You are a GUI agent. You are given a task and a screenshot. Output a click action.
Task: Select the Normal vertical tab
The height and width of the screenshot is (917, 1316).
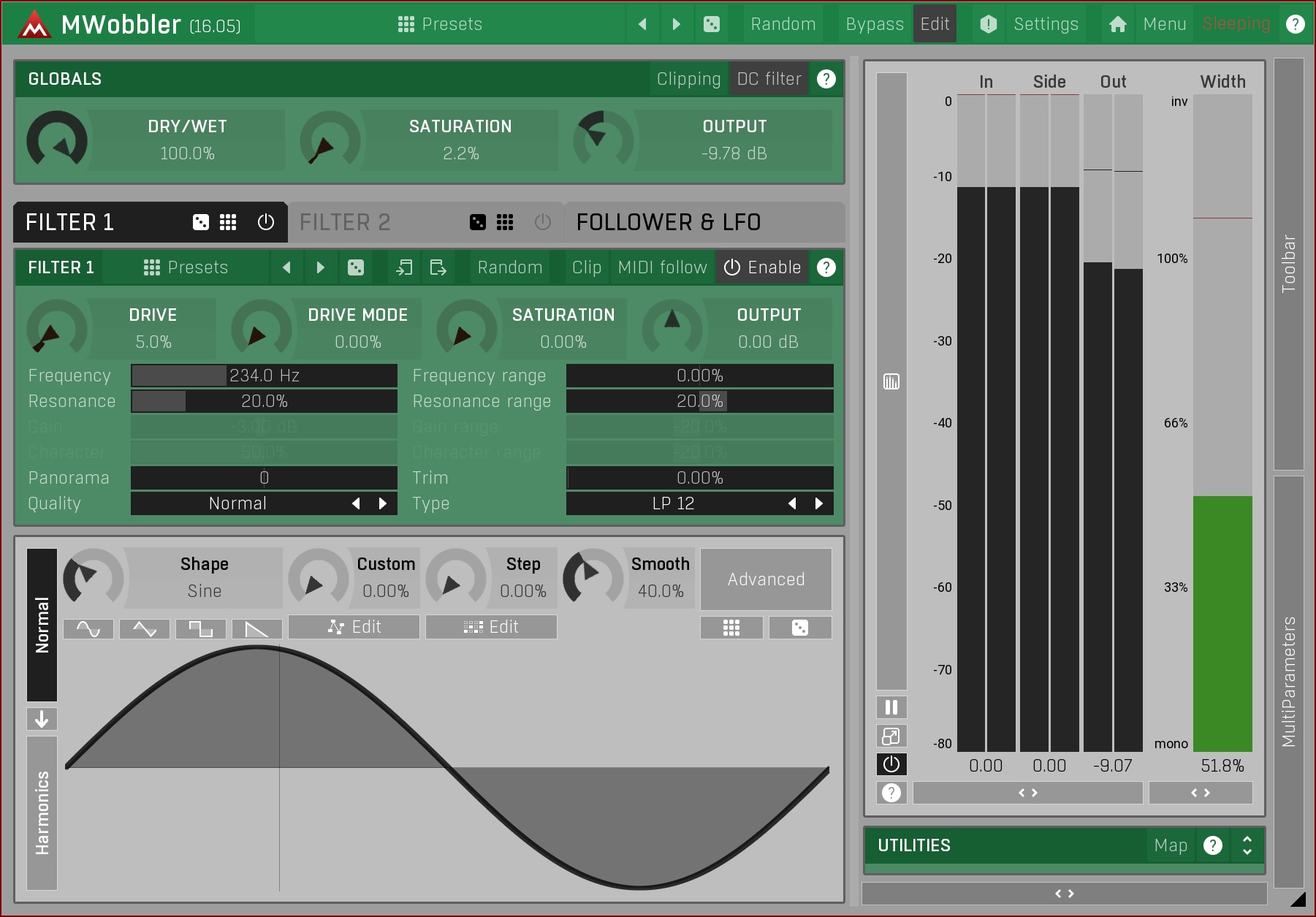[x=42, y=625]
